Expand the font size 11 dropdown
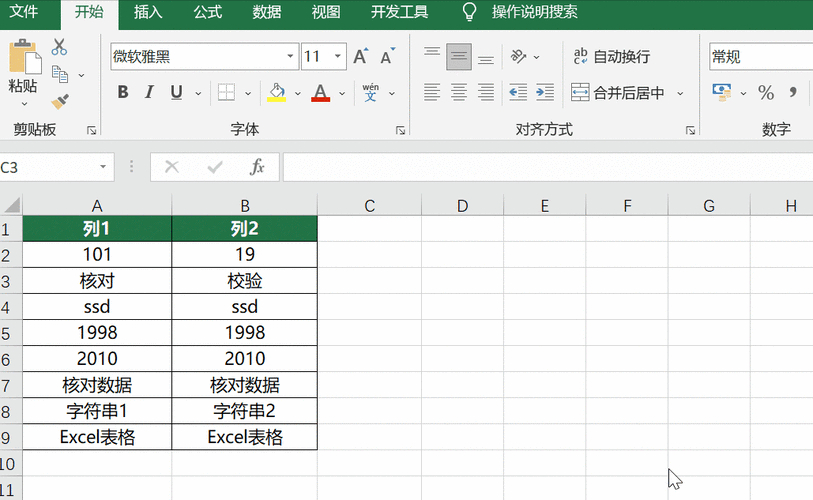The height and width of the screenshot is (500, 813). point(339,57)
